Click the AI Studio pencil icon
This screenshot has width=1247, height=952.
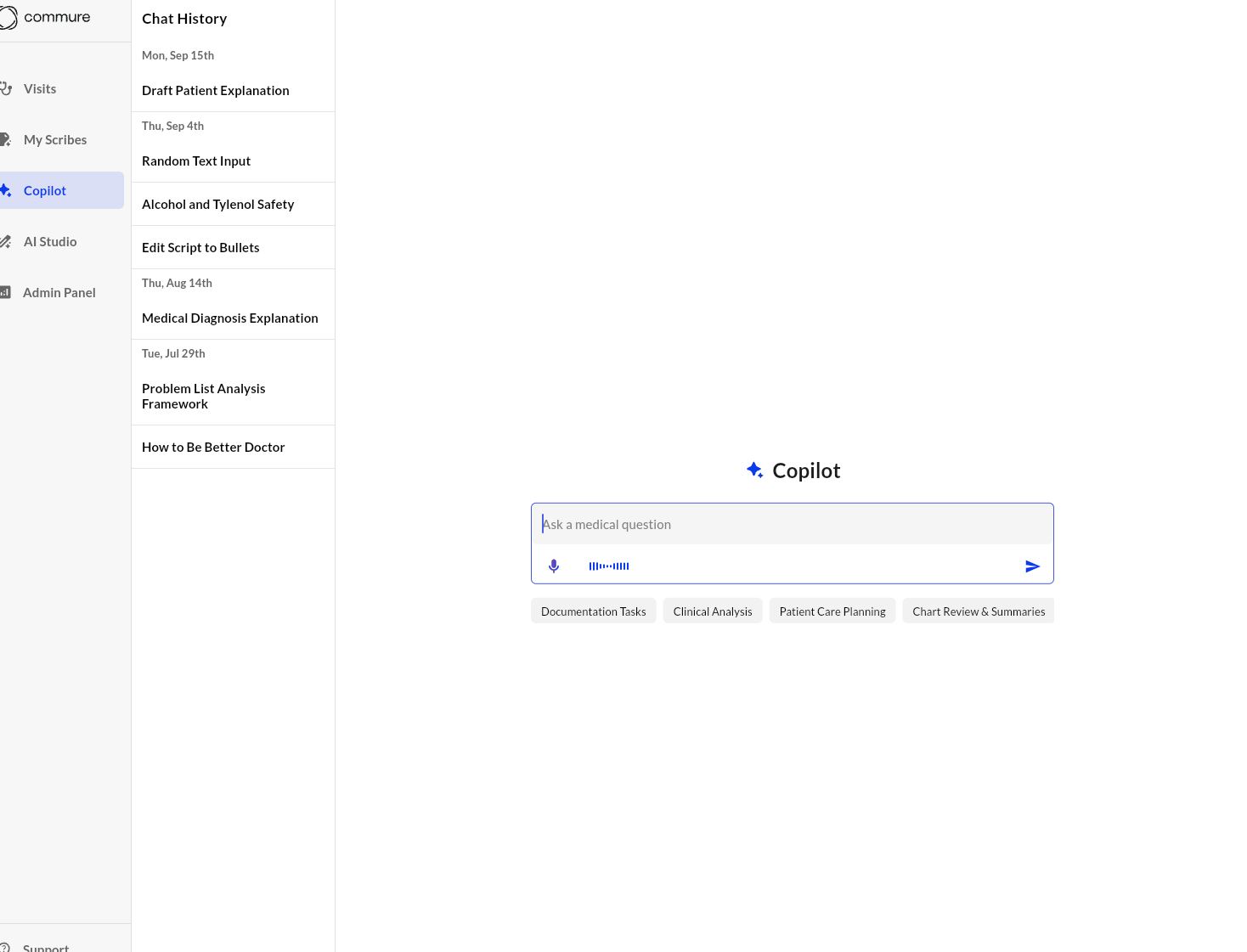coord(7,241)
